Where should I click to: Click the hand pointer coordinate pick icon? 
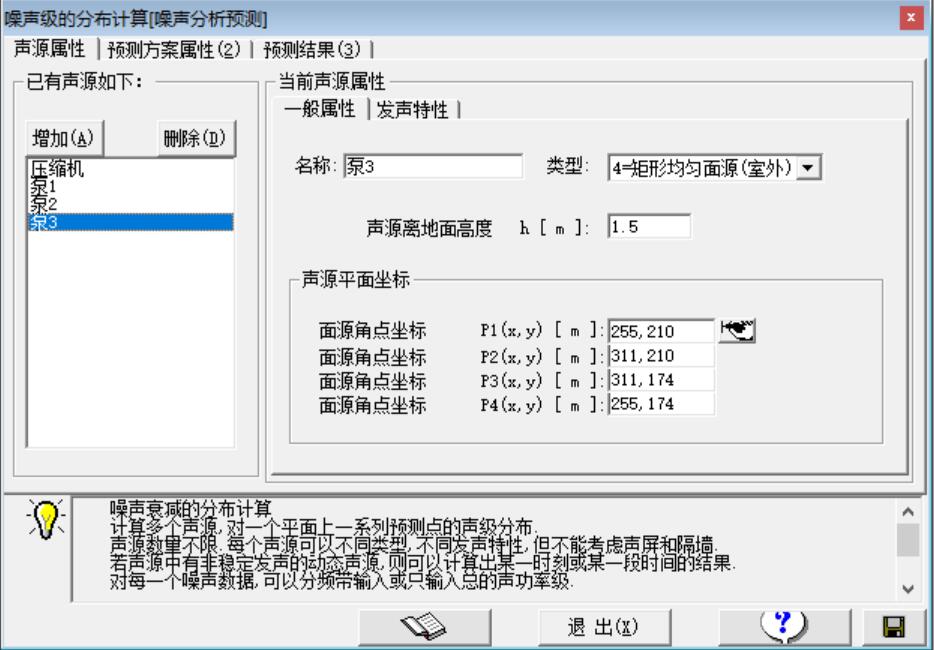tap(737, 331)
